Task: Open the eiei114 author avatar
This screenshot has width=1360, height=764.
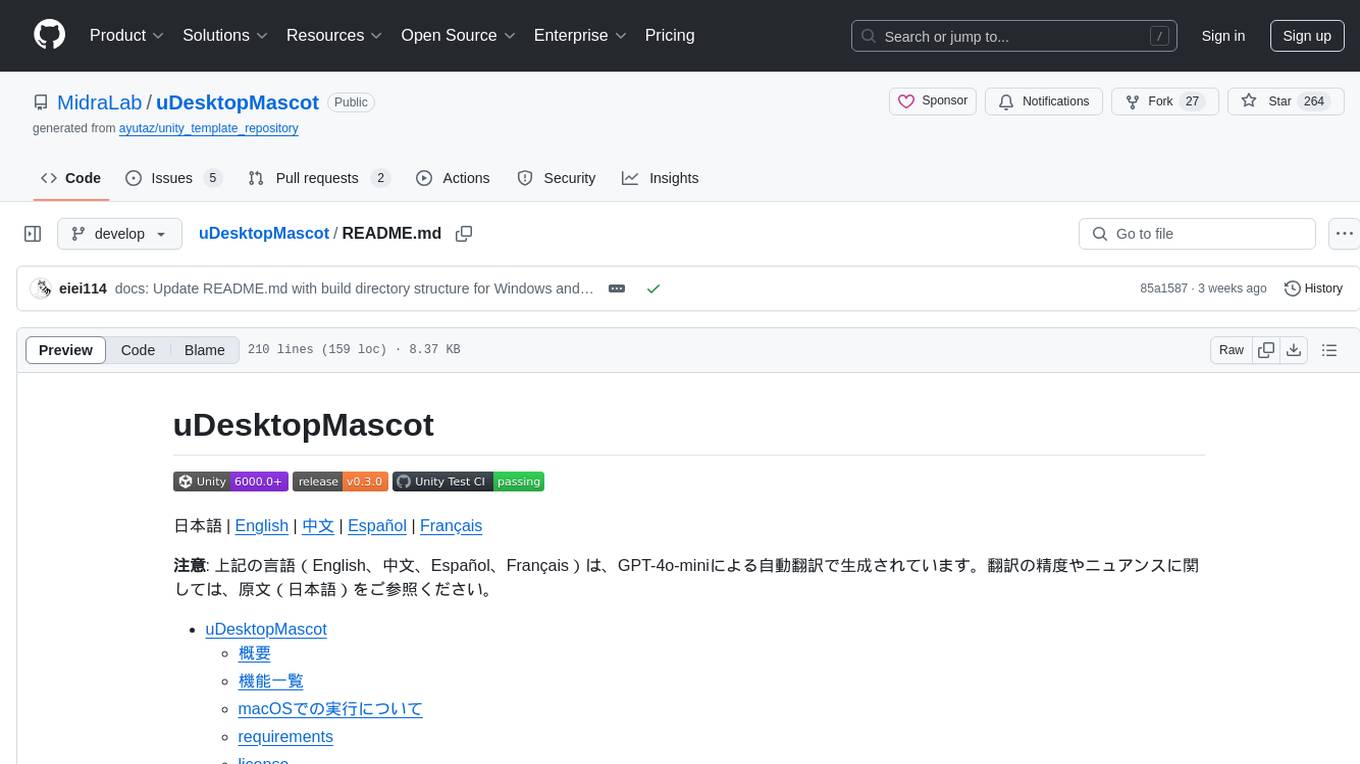Action: pyautogui.click(x=41, y=288)
